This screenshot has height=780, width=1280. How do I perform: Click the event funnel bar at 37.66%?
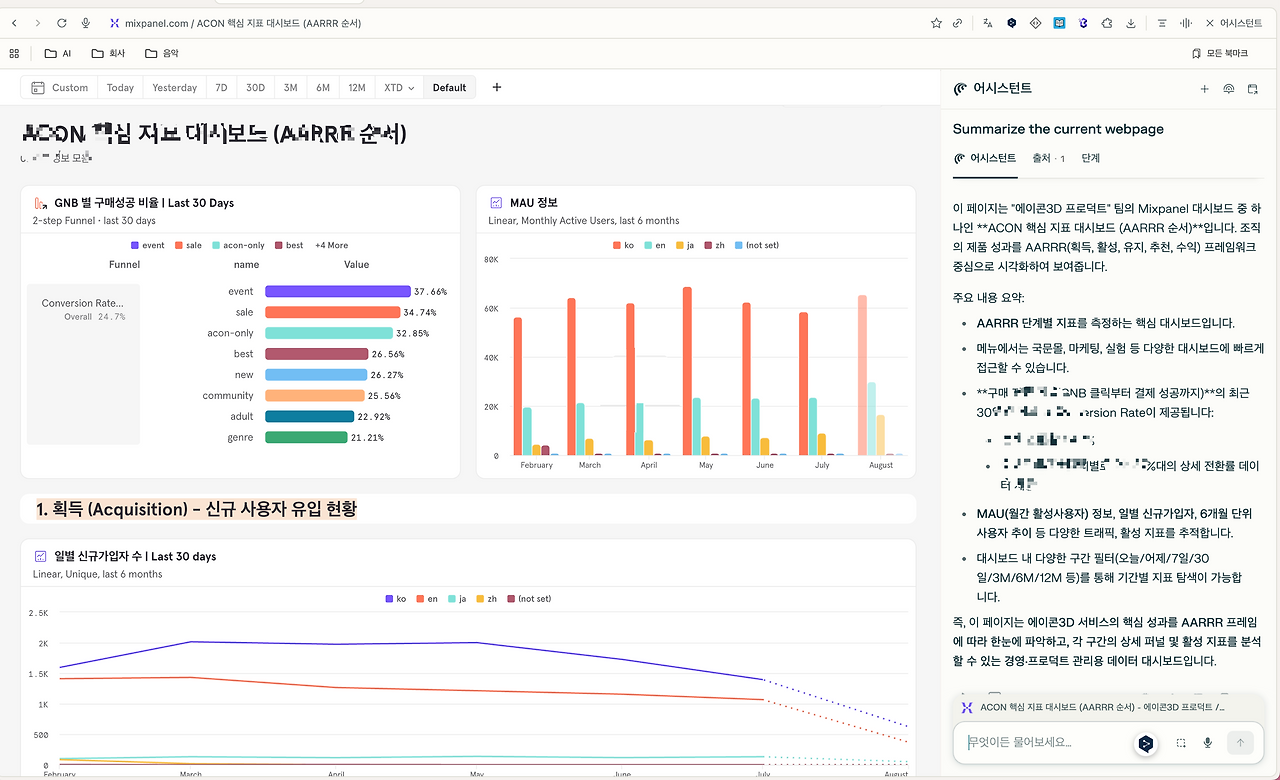[x=338, y=292]
